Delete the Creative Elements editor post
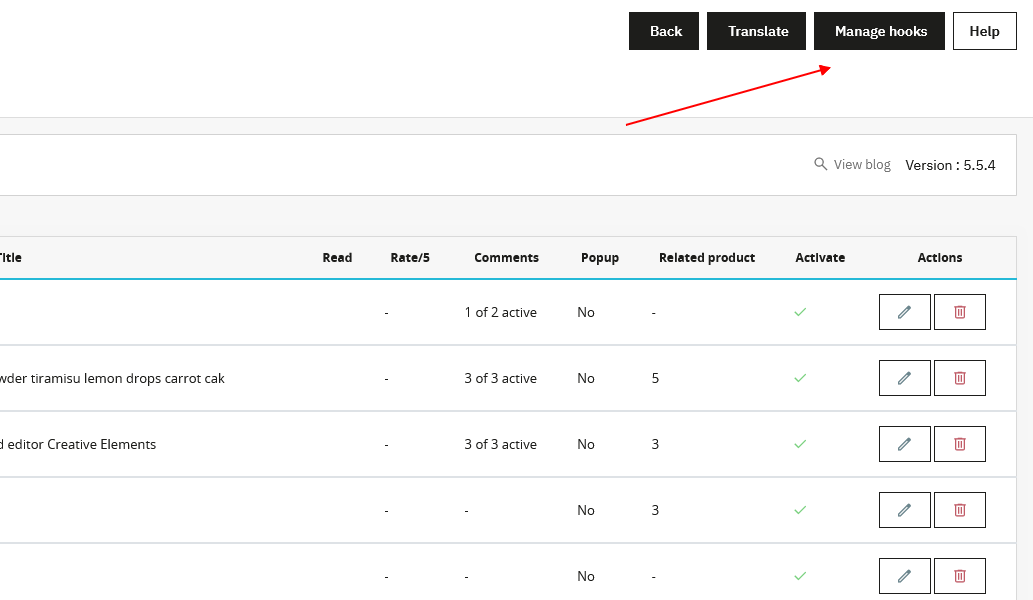The height and width of the screenshot is (600, 1033). coord(959,444)
